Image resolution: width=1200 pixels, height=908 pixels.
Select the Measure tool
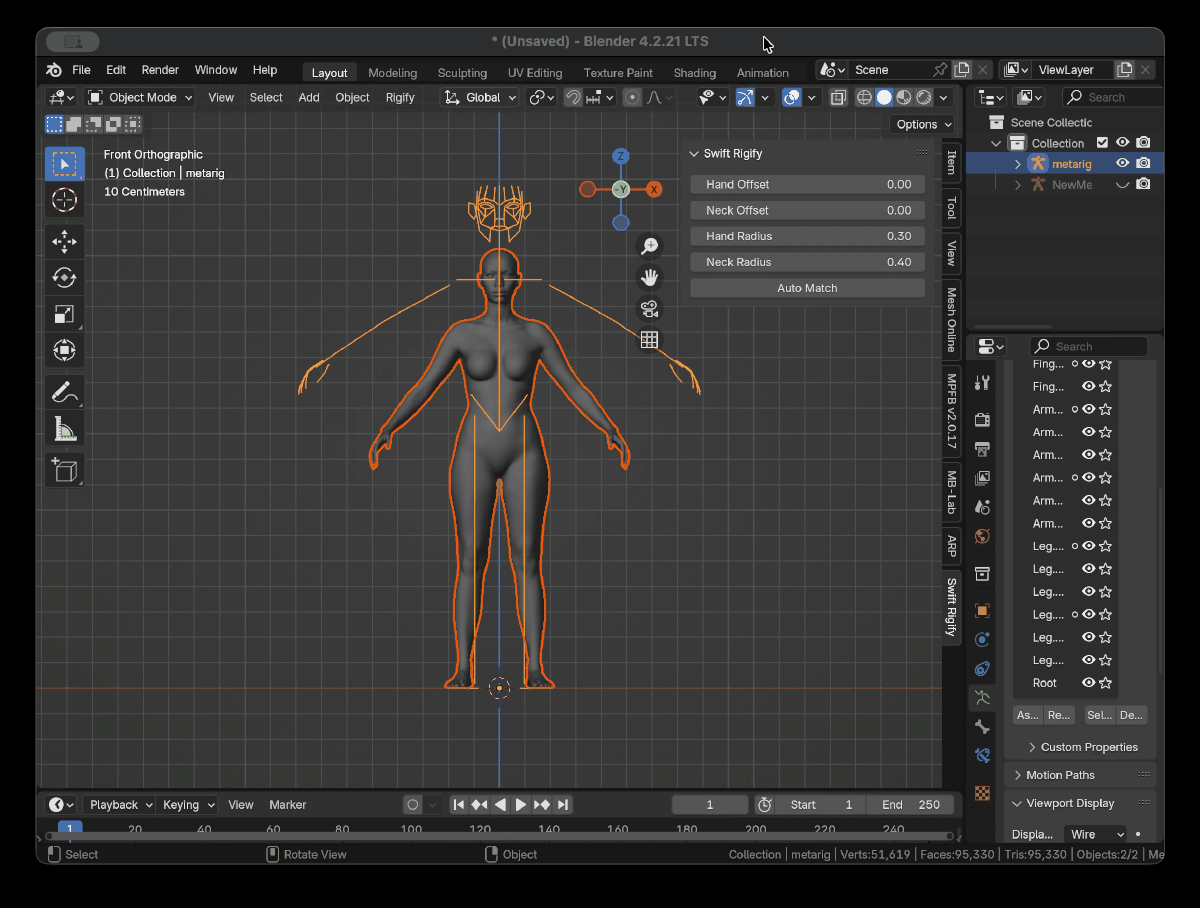coord(64,429)
